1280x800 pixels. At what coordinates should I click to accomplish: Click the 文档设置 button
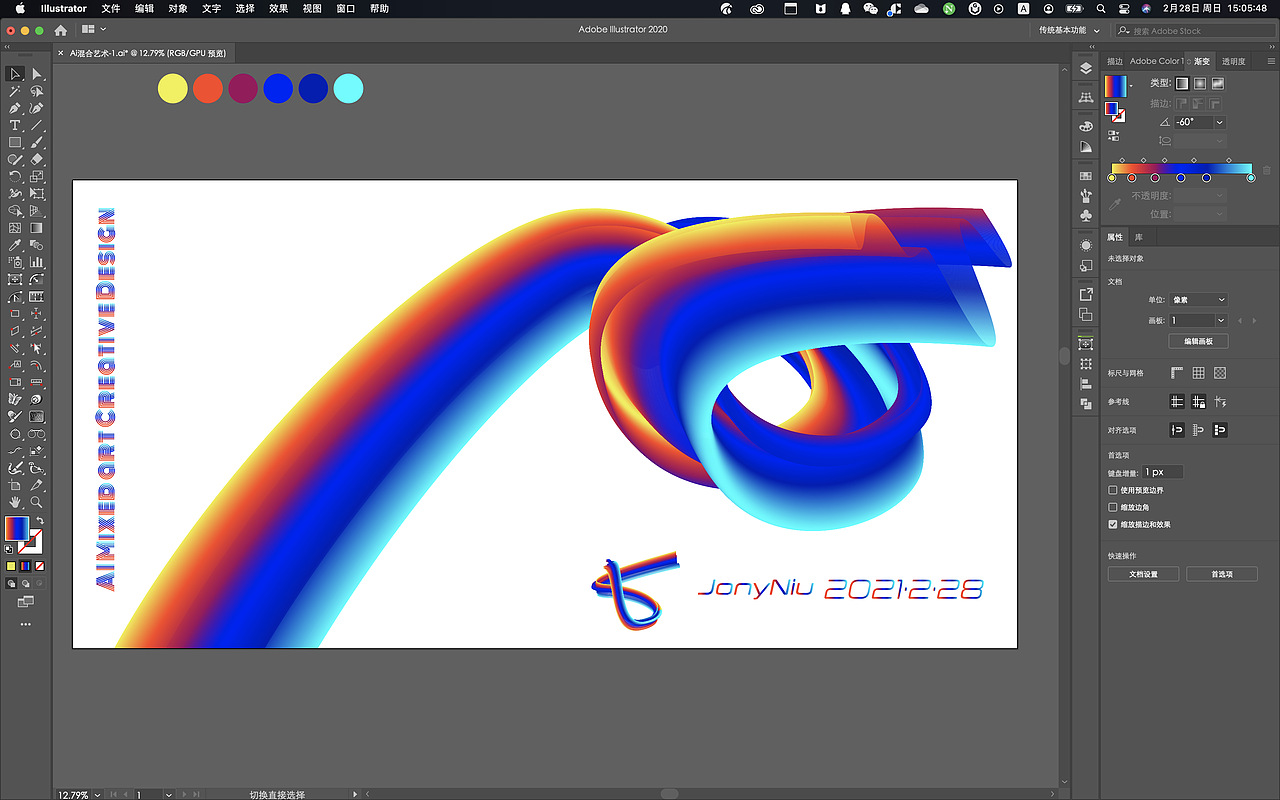tap(1143, 574)
